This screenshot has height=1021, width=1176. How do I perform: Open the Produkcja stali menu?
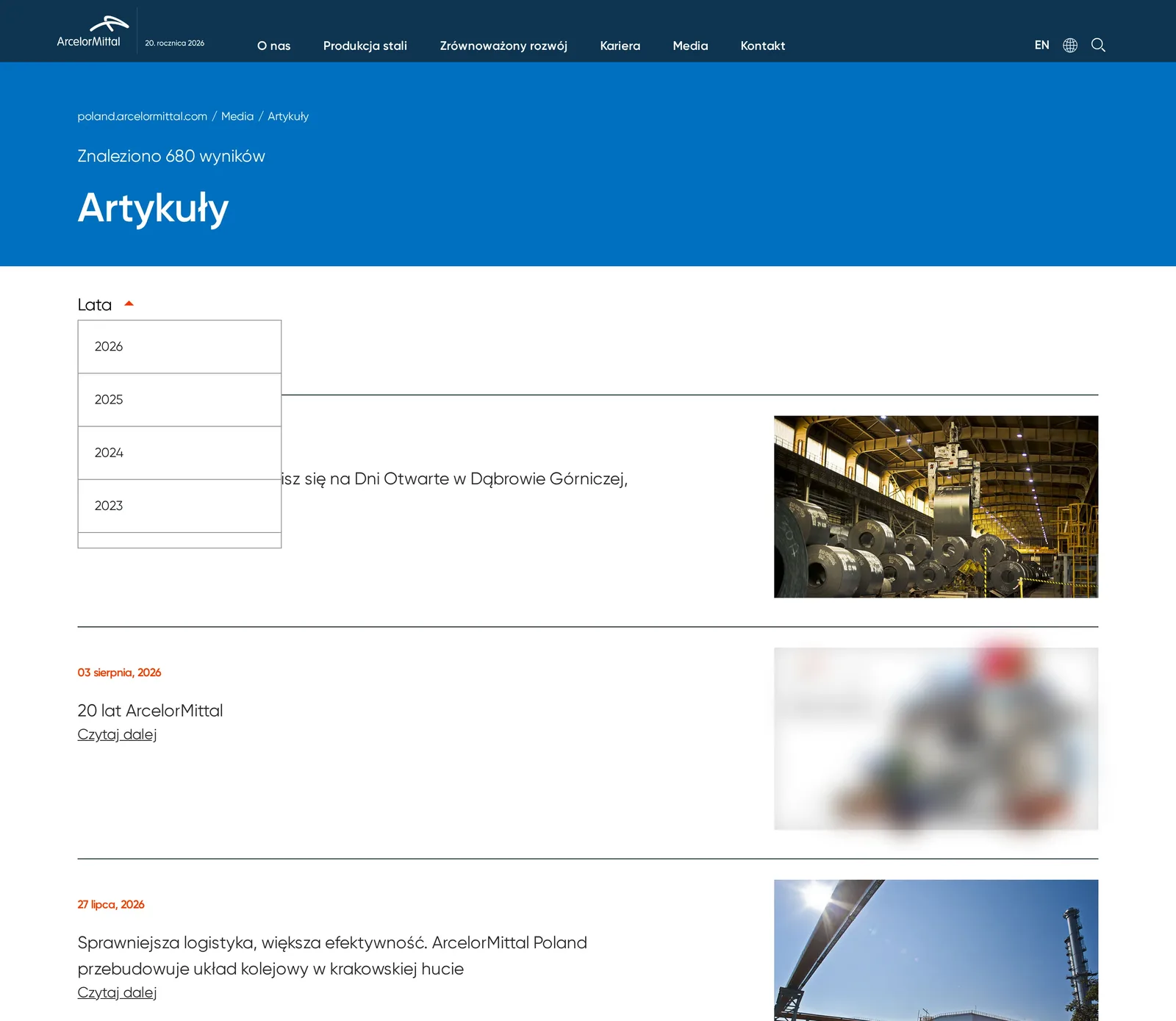365,46
